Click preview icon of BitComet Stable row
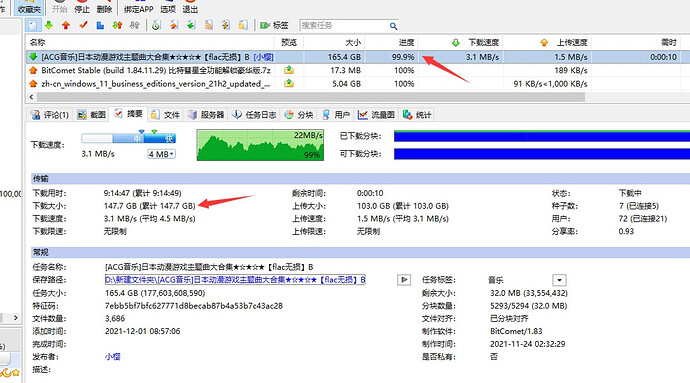Viewport: 690px width, 383px height. pyautogui.click(x=289, y=70)
